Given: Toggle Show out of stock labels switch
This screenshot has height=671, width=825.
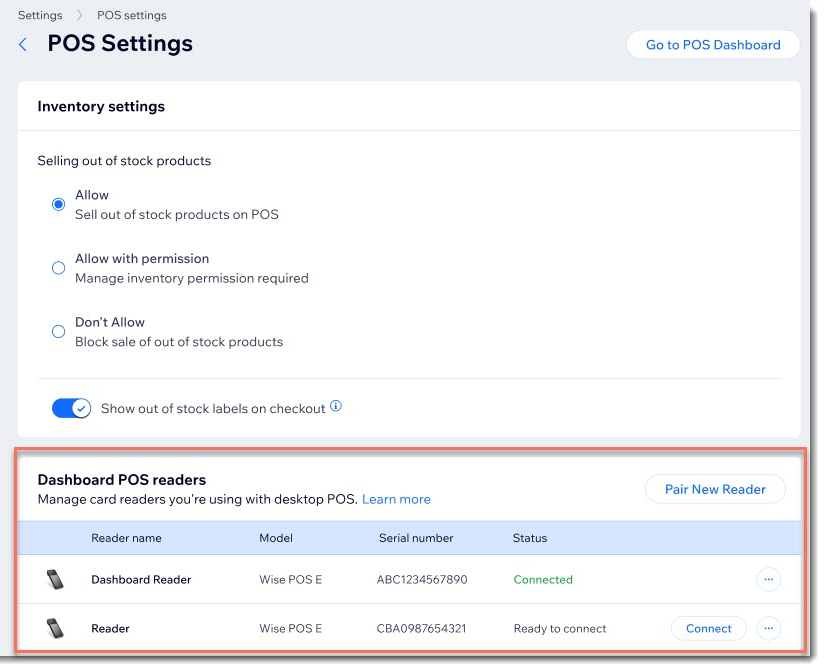Looking at the screenshot, I should [x=71, y=408].
